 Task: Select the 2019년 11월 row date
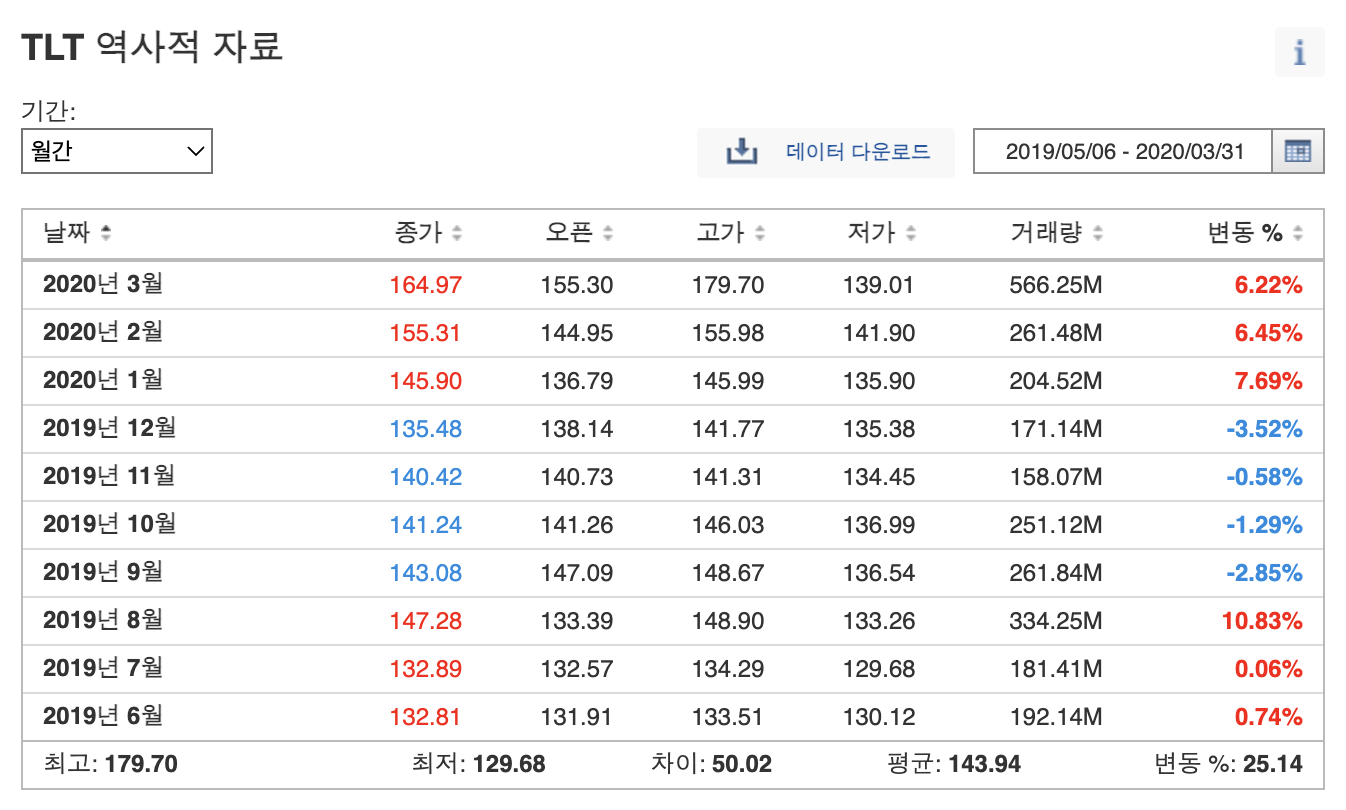click(109, 477)
